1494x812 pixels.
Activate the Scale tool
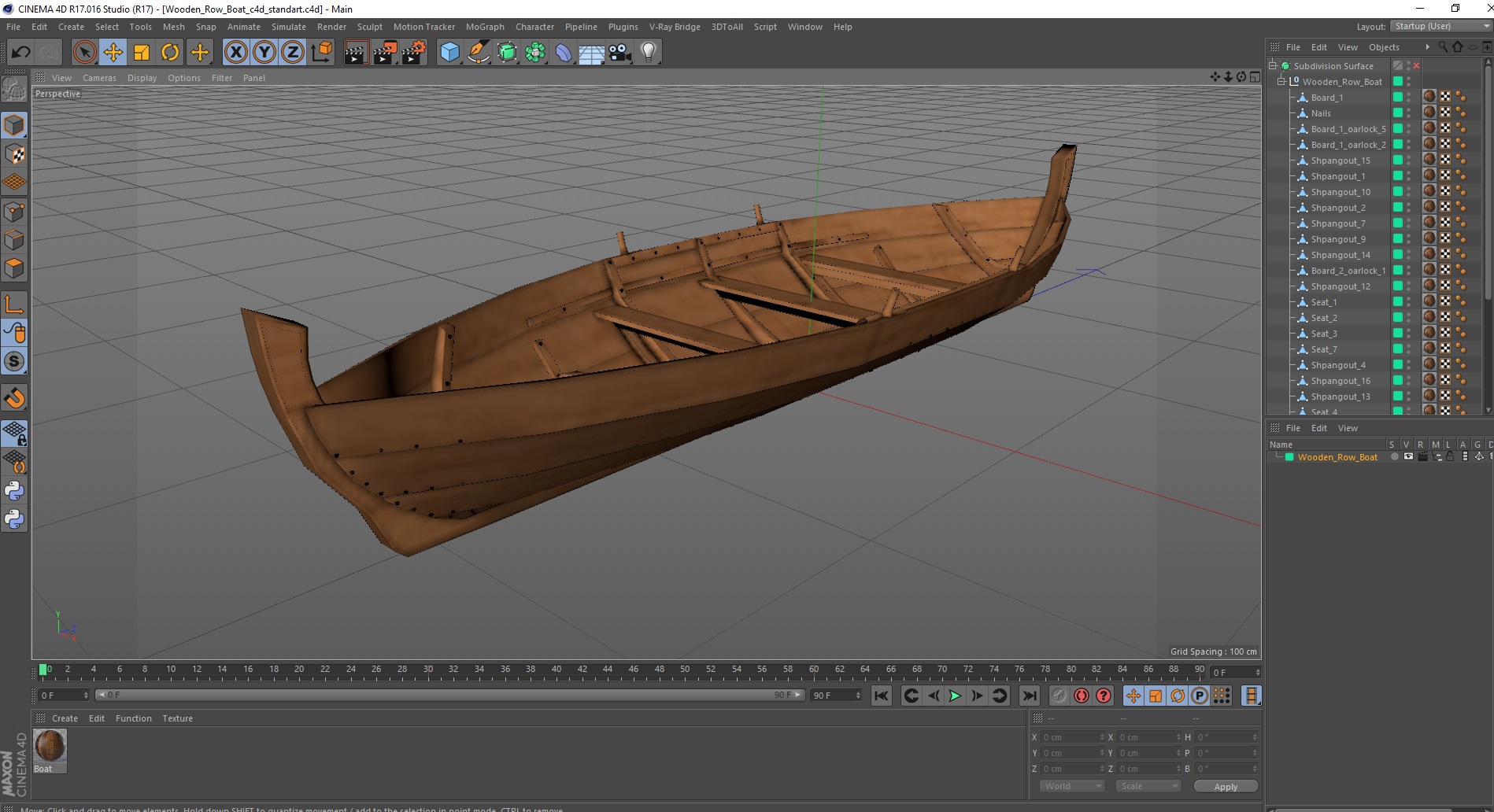click(142, 53)
